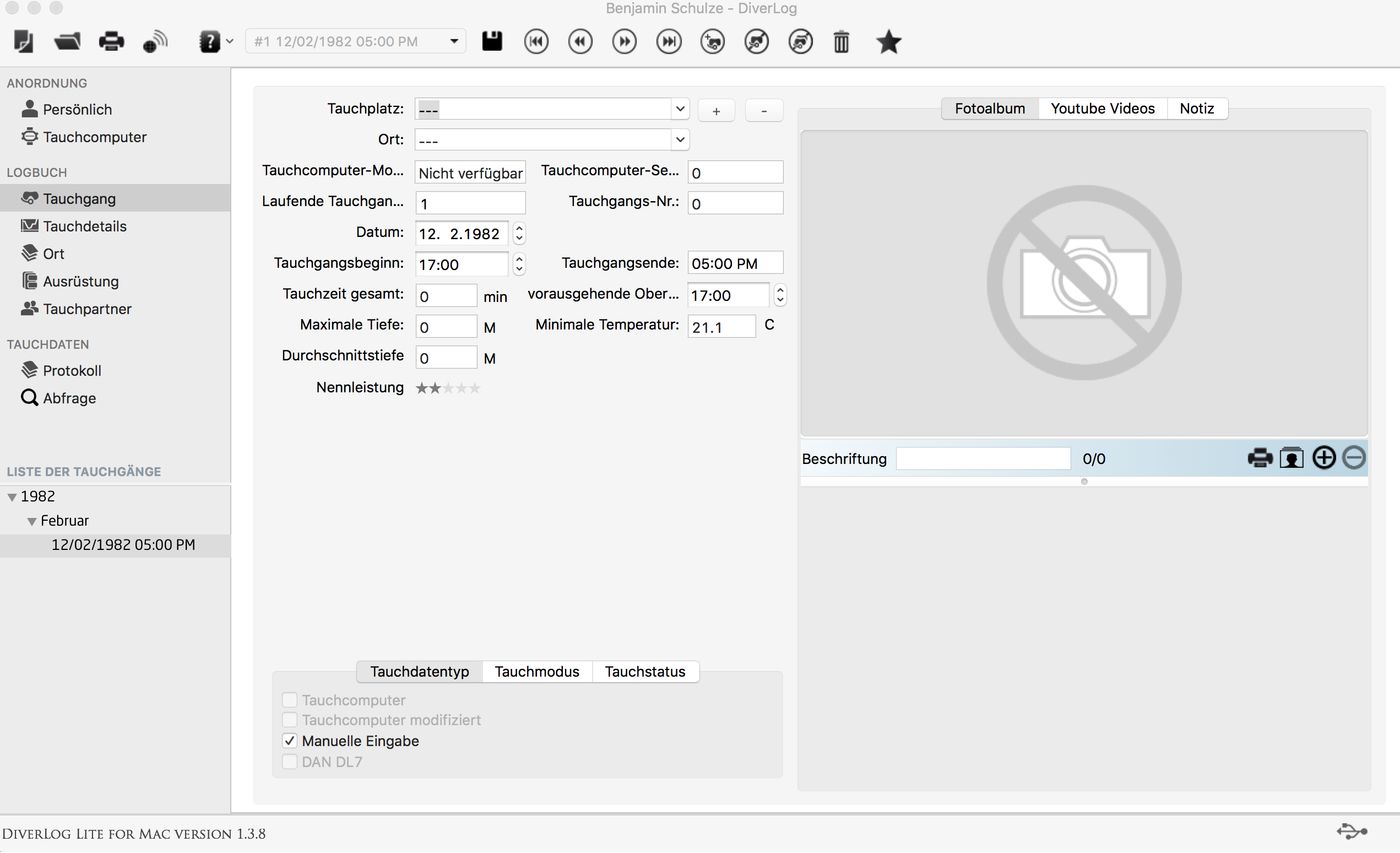The image size is (1400, 853).
Task: Click the save floppy disk icon
Action: 492,41
